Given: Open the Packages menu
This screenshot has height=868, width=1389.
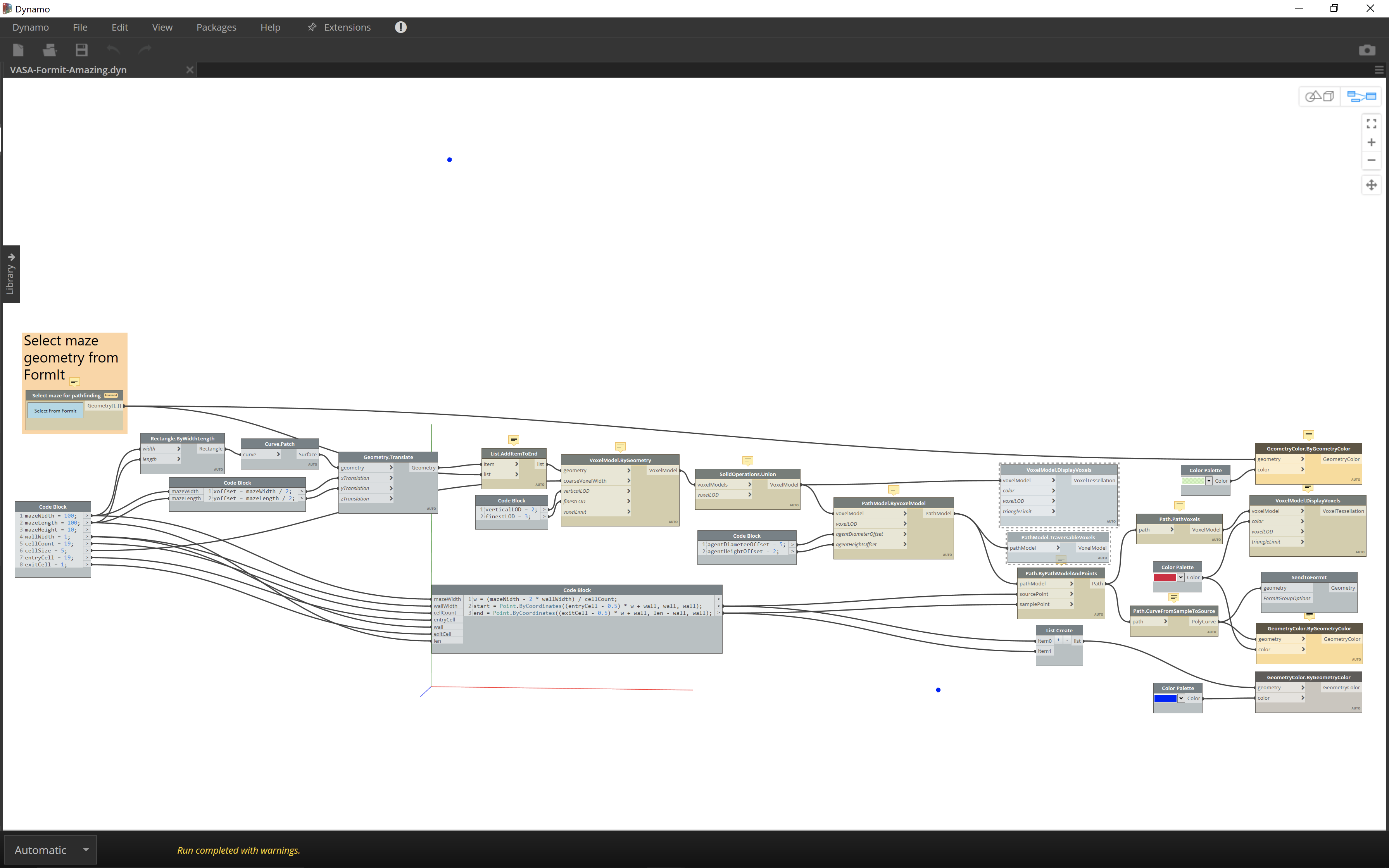Looking at the screenshot, I should (x=216, y=27).
